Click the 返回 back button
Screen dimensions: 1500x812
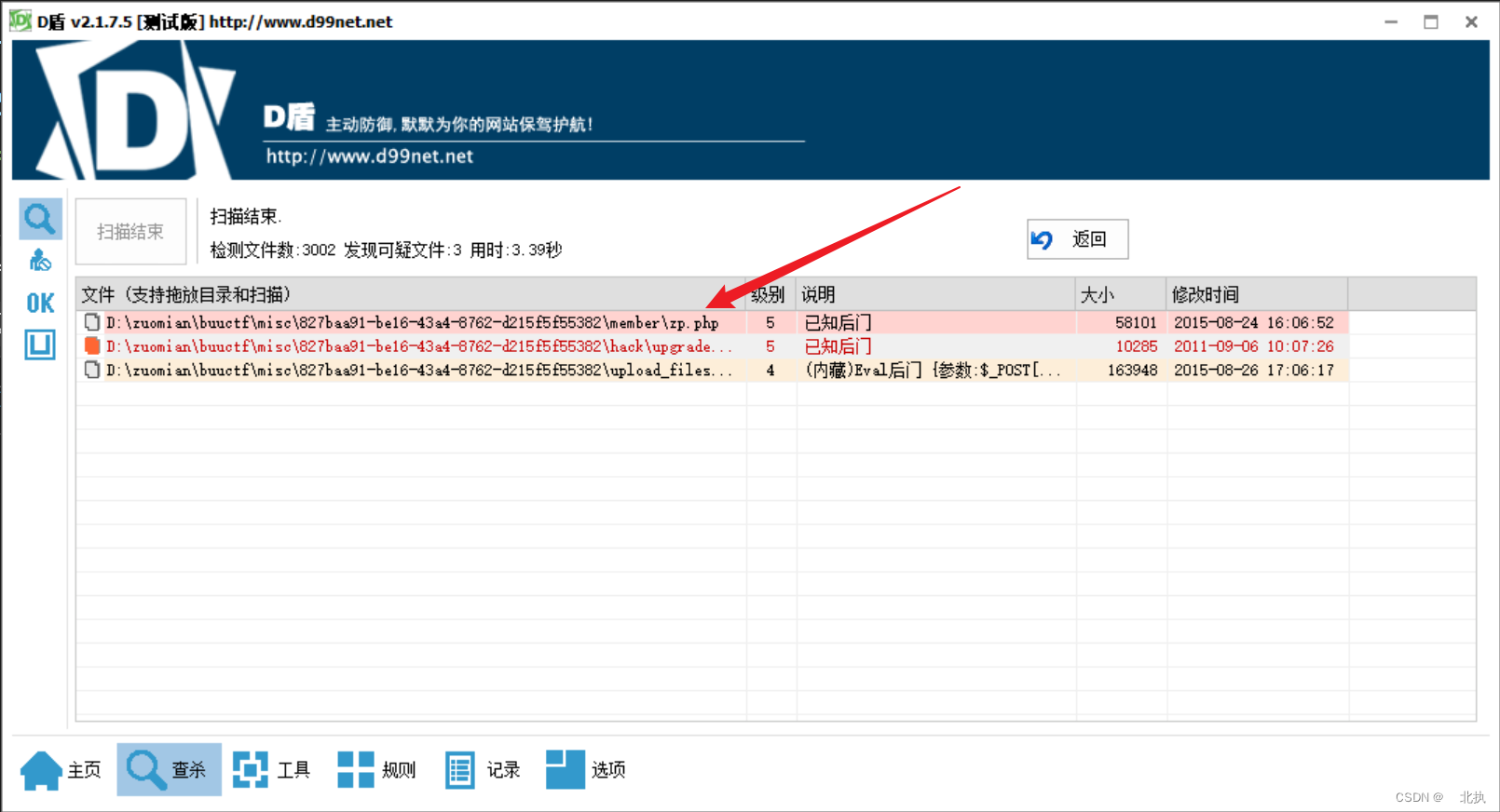pyautogui.click(x=1077, y=239)
